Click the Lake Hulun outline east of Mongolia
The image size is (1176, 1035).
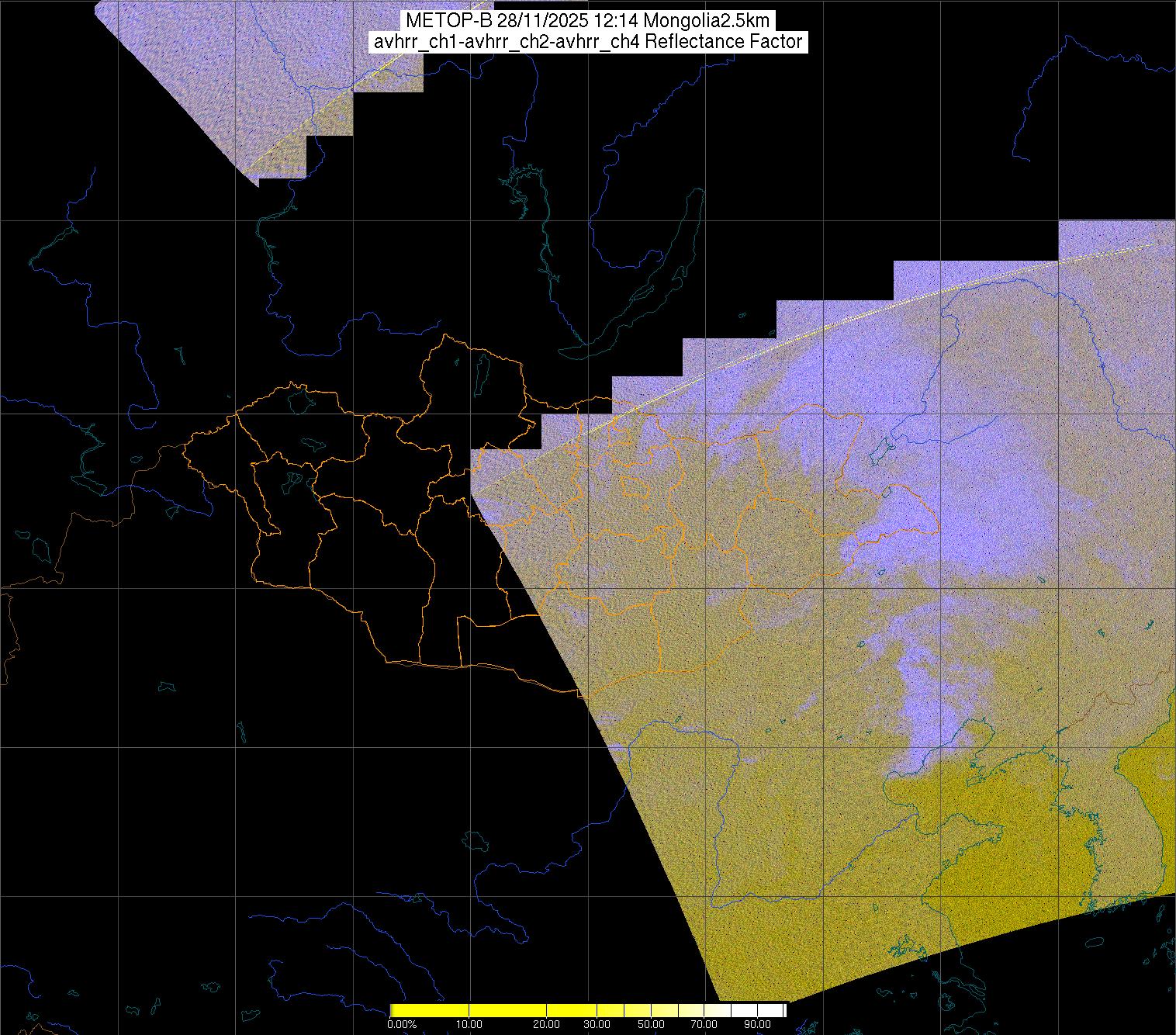[x=879, y=450]
